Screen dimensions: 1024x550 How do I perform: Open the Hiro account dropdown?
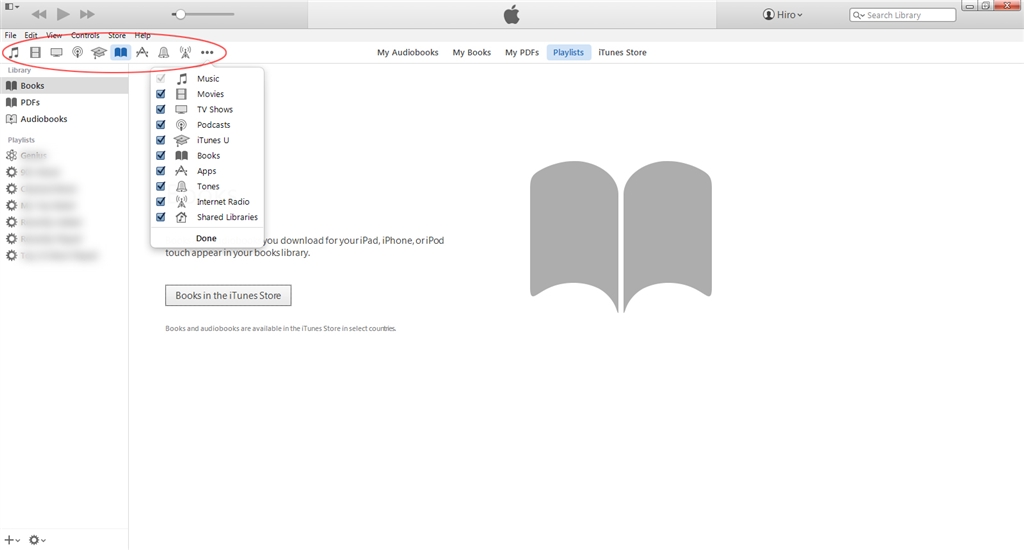pos(783,14)
